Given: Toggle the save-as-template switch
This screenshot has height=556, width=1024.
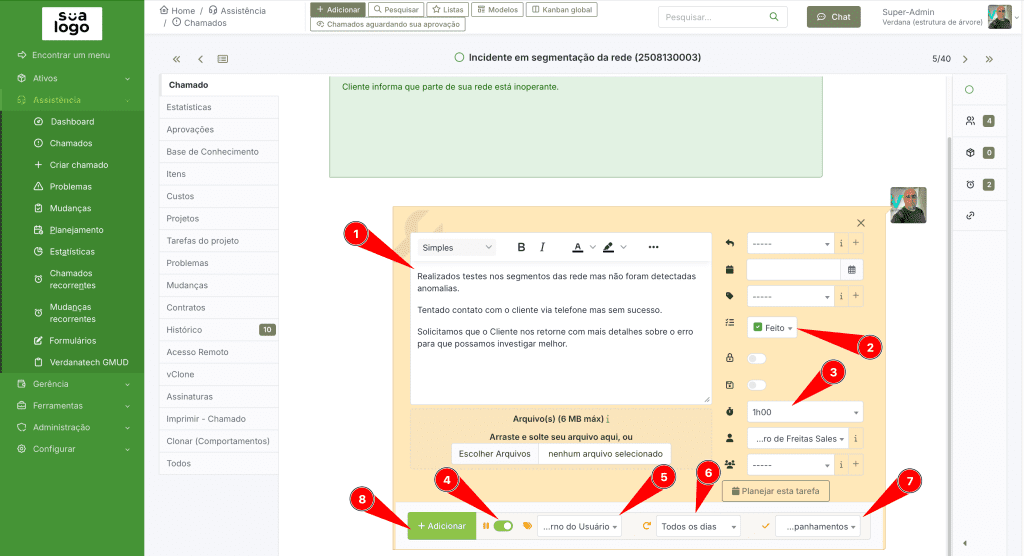Looking at the screenshot, I should [756, 385].
